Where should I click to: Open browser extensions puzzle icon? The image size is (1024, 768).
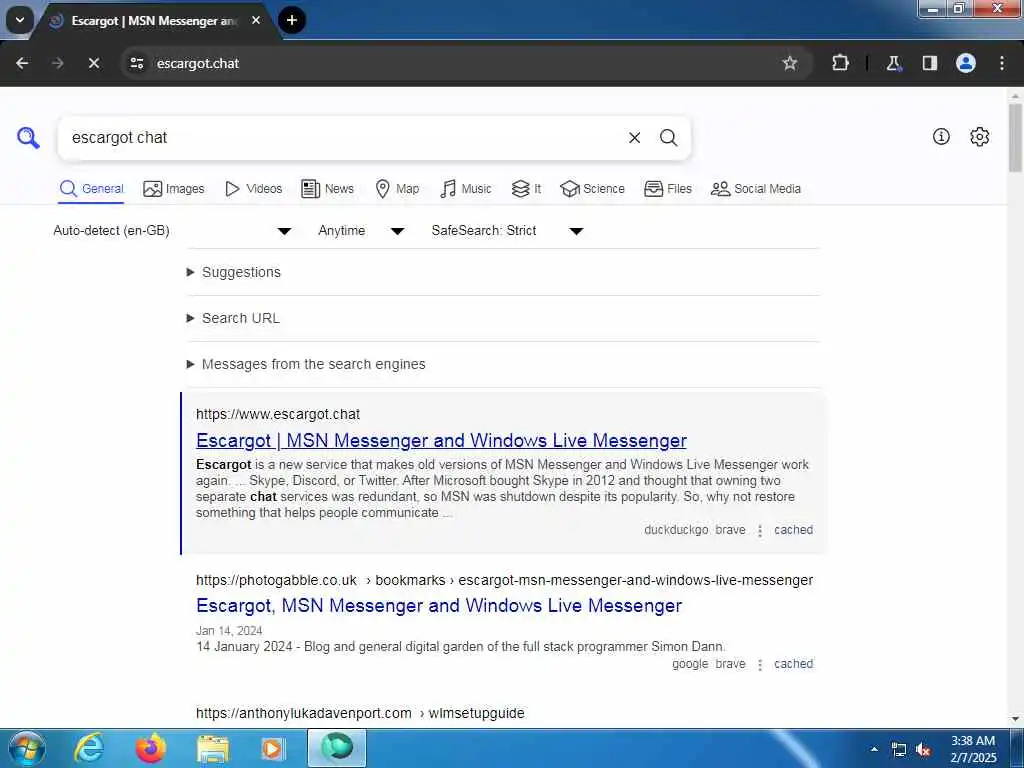tap(840, 63)
